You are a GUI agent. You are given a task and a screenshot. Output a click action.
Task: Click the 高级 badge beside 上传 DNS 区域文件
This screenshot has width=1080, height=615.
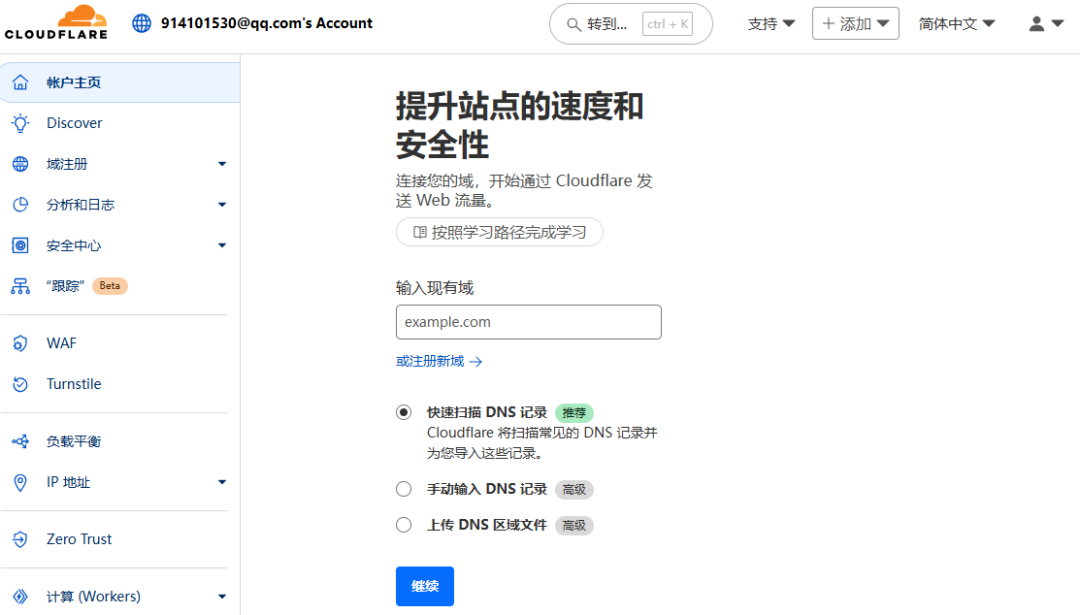coord(574,525)
